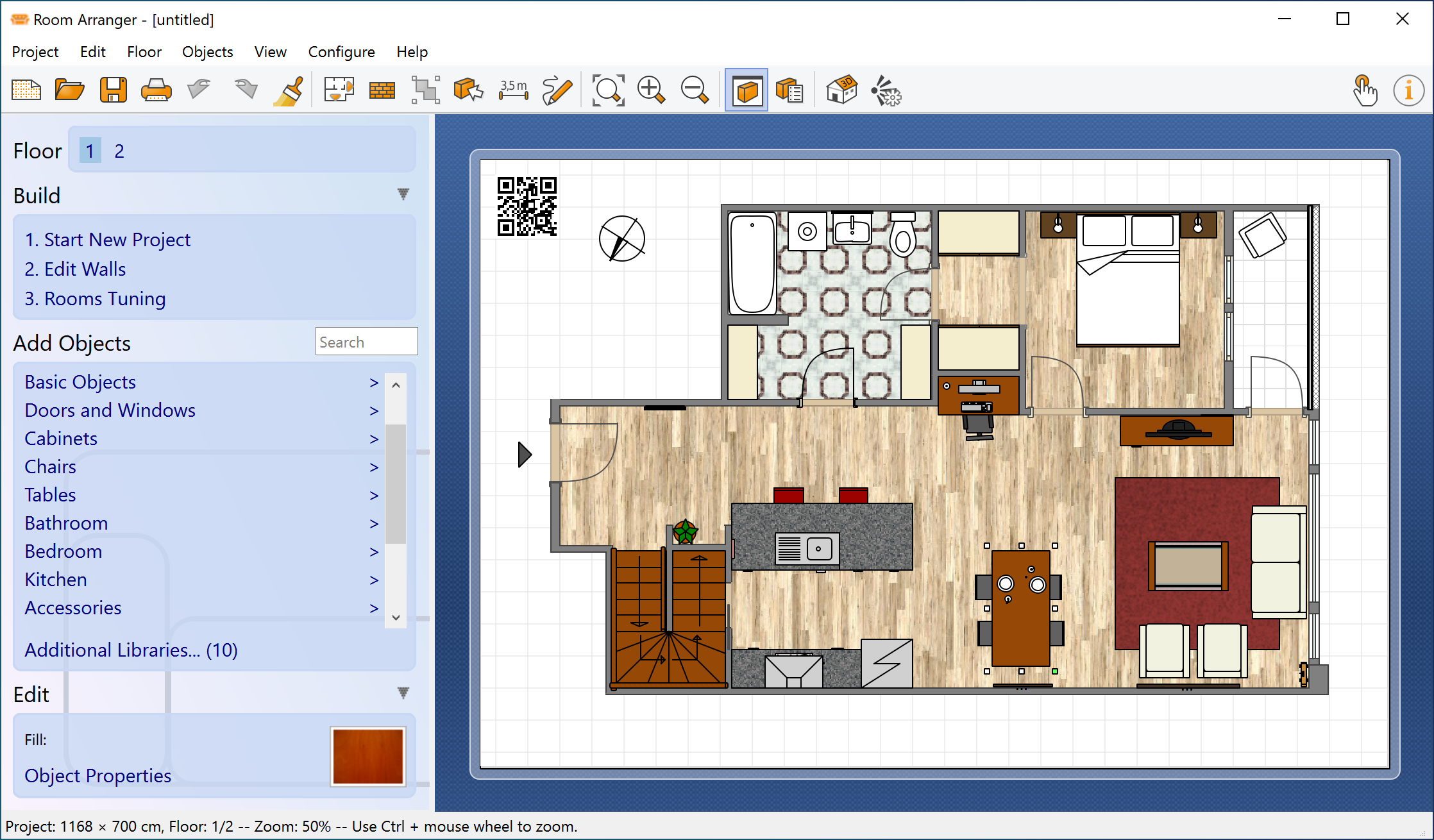Activate the Zoom In magnifier icon
Screen dimensions: 1434x840
pyautogui.click(x=651, y=90)
